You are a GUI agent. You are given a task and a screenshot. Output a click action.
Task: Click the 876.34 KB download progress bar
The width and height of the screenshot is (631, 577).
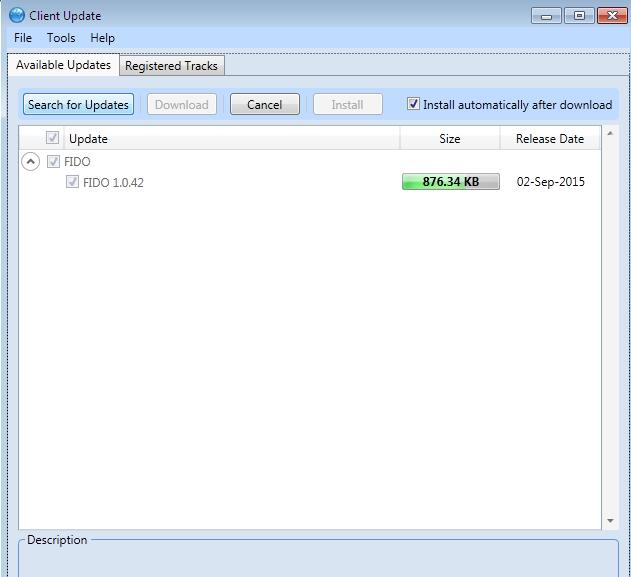pyautogui.click(x=451, y=181)
